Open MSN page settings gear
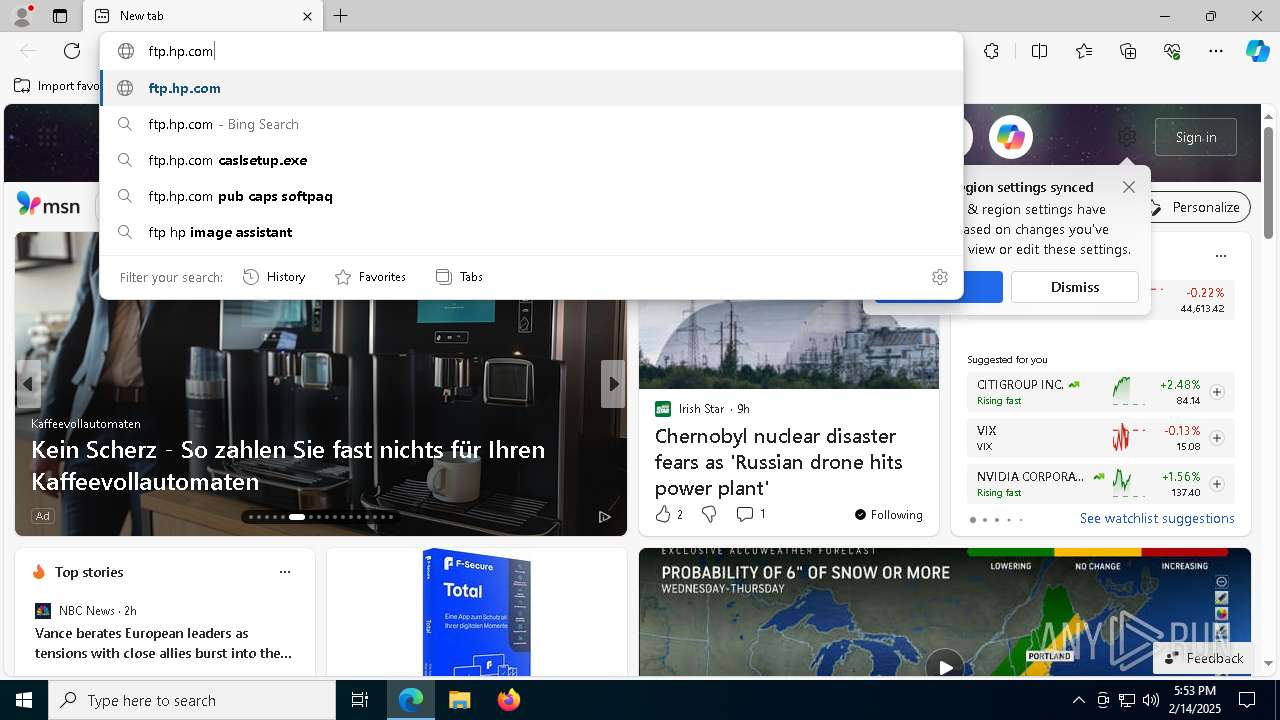Screen dimensions: 1280x720 tap(1128, 137)
